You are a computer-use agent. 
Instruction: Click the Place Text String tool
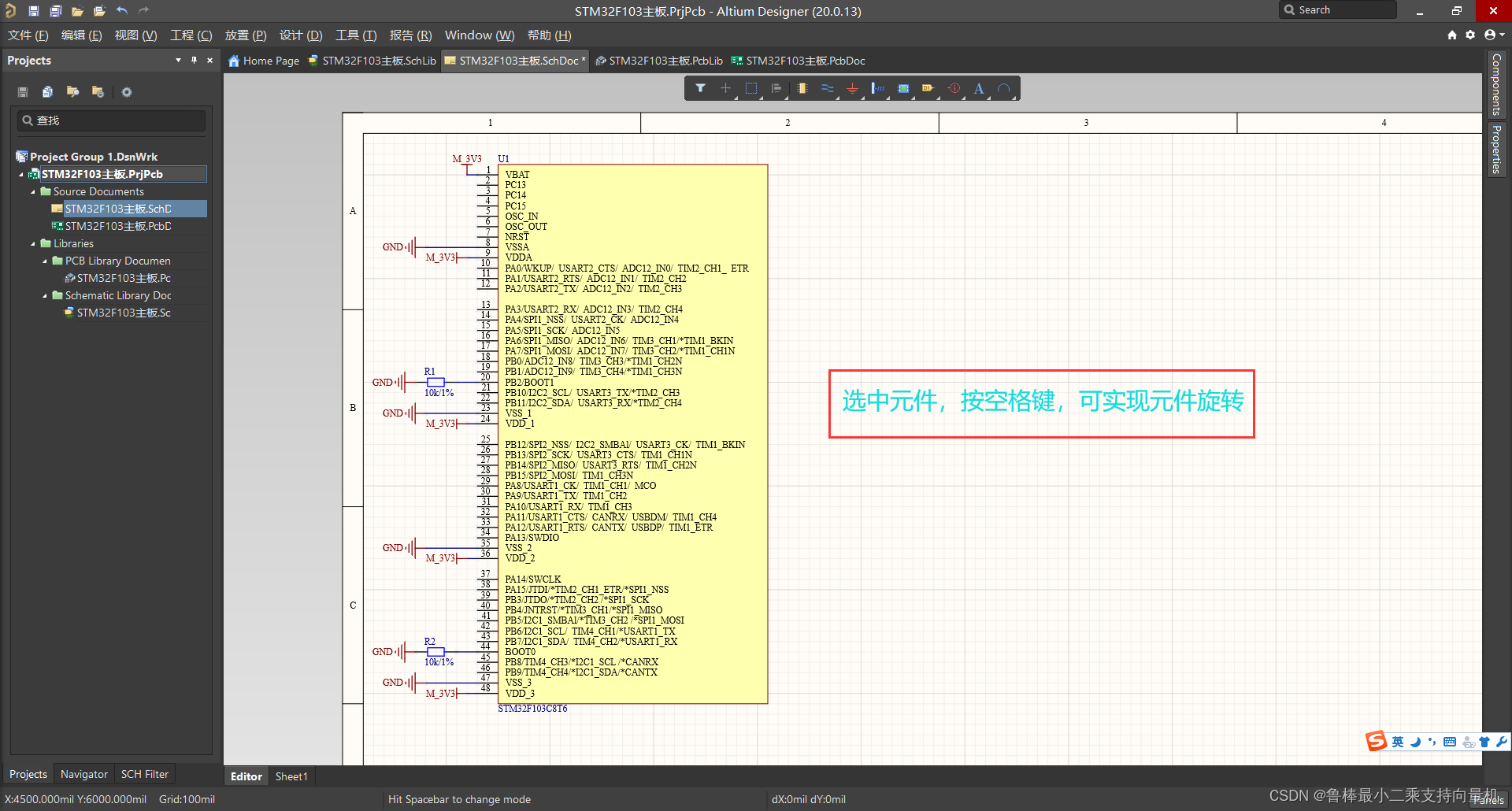(978, 89)
